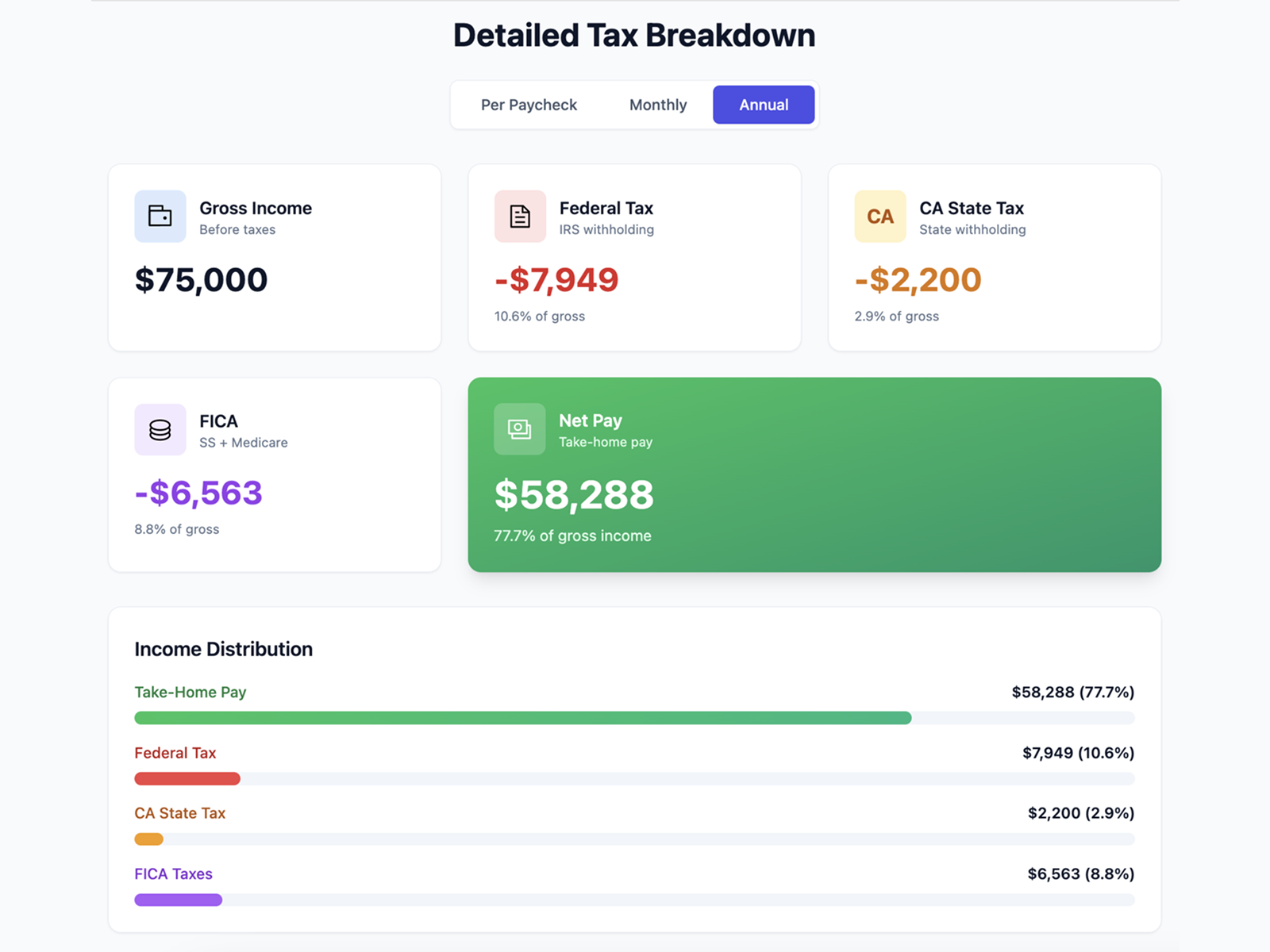Click the green Net Pay card
The height and width of the screenshot is (952, 1270).
(x=814, y=474)
